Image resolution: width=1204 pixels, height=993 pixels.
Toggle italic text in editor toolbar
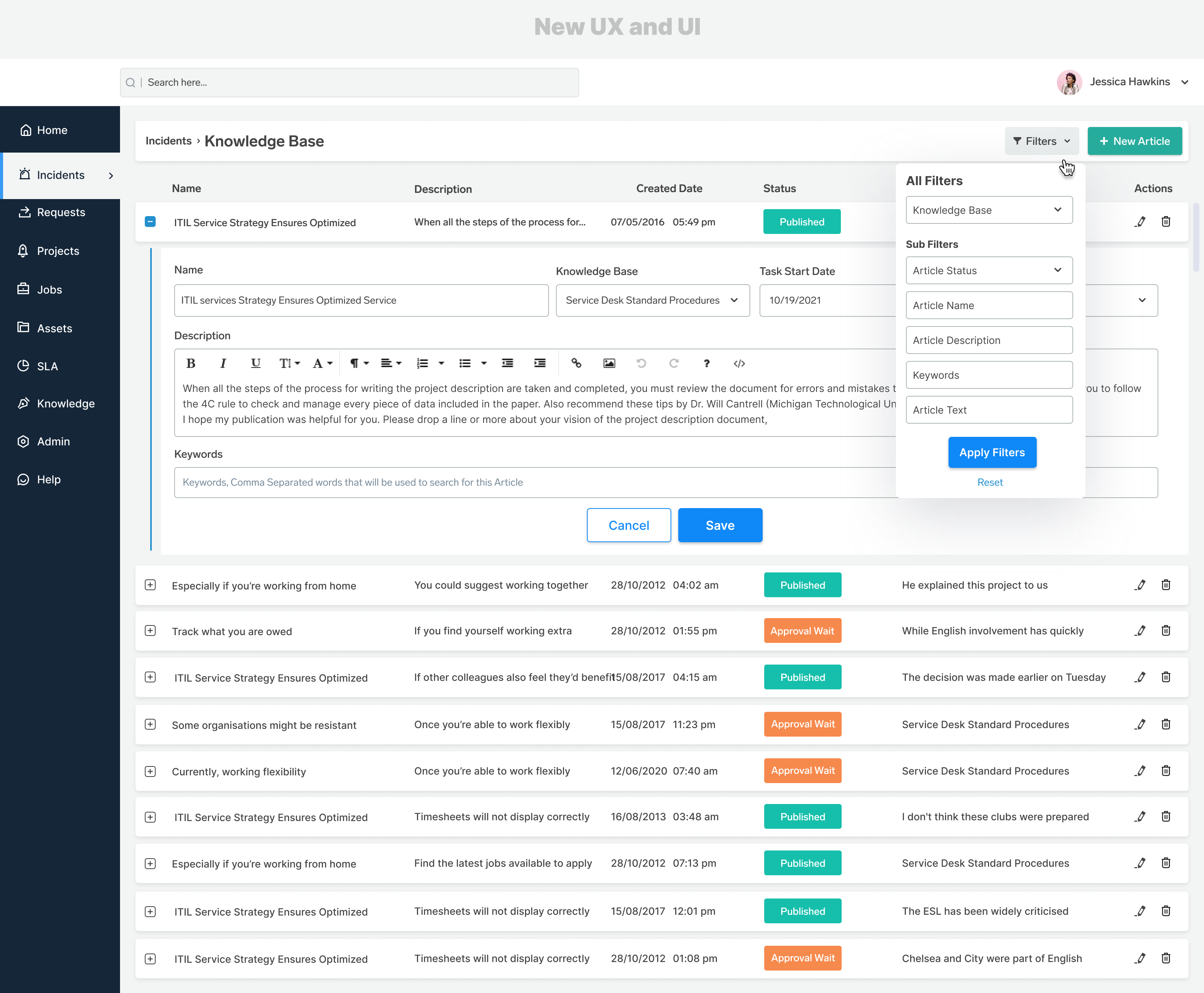(223, 363)
